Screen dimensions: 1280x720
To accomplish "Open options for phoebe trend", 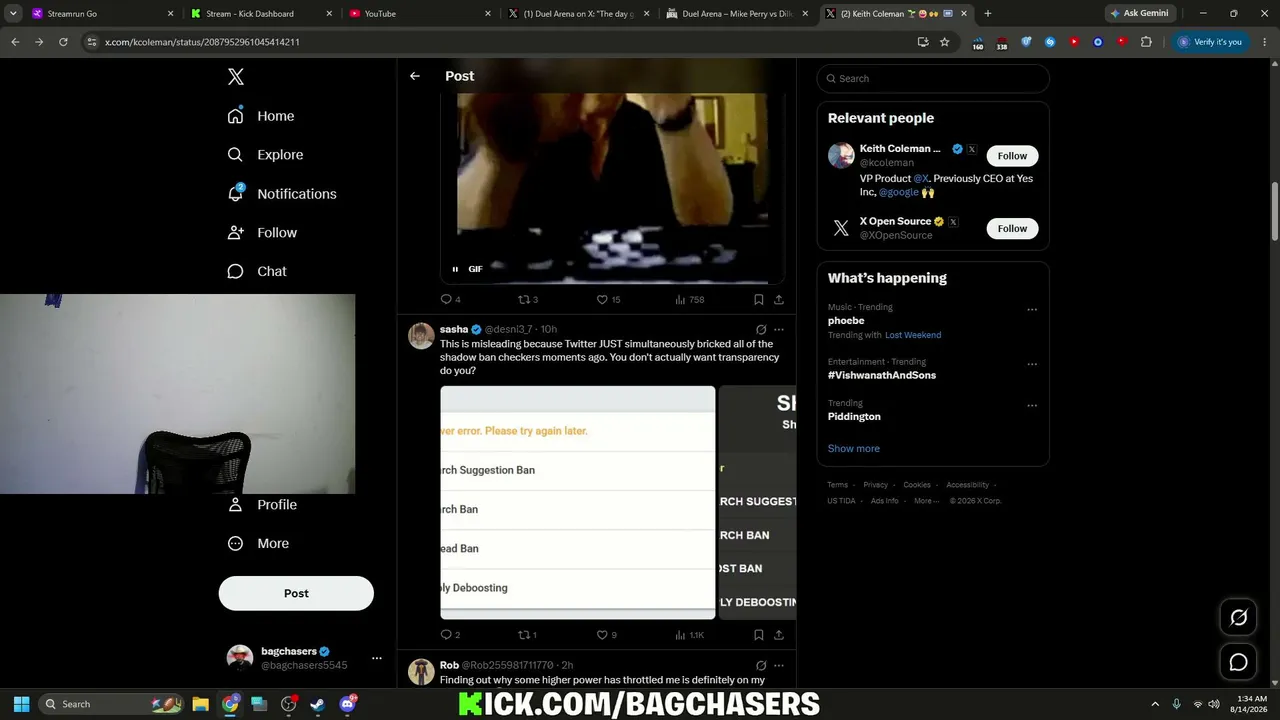I will tap(1032, 310).
